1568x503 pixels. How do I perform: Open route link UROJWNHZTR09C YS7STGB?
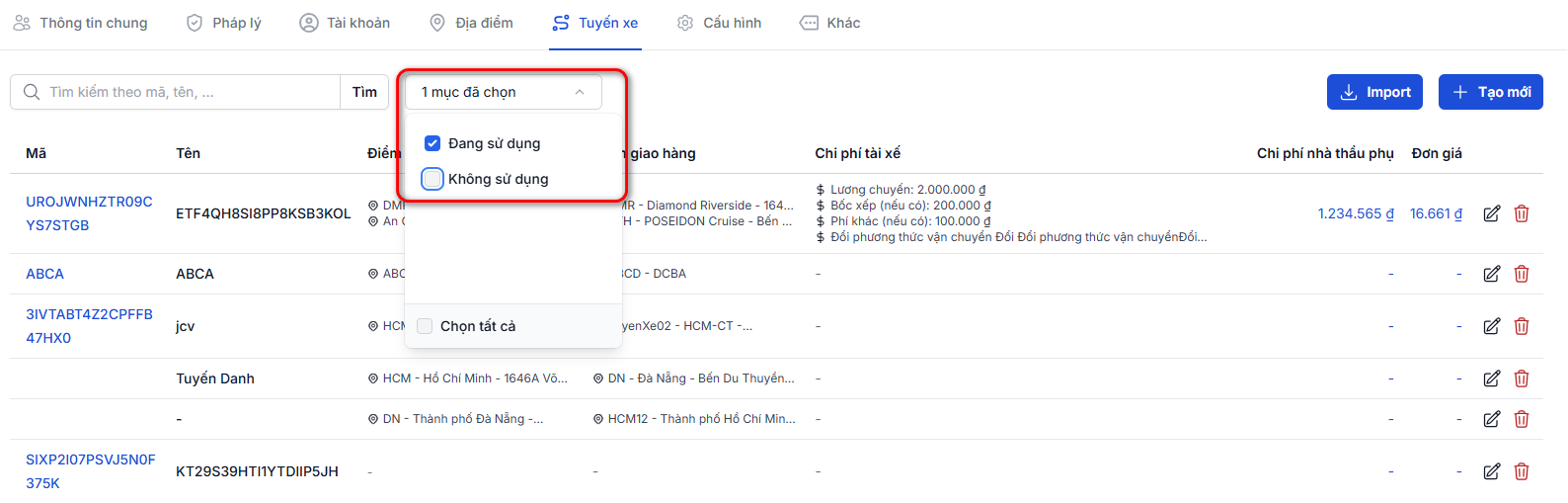[89, 213]
